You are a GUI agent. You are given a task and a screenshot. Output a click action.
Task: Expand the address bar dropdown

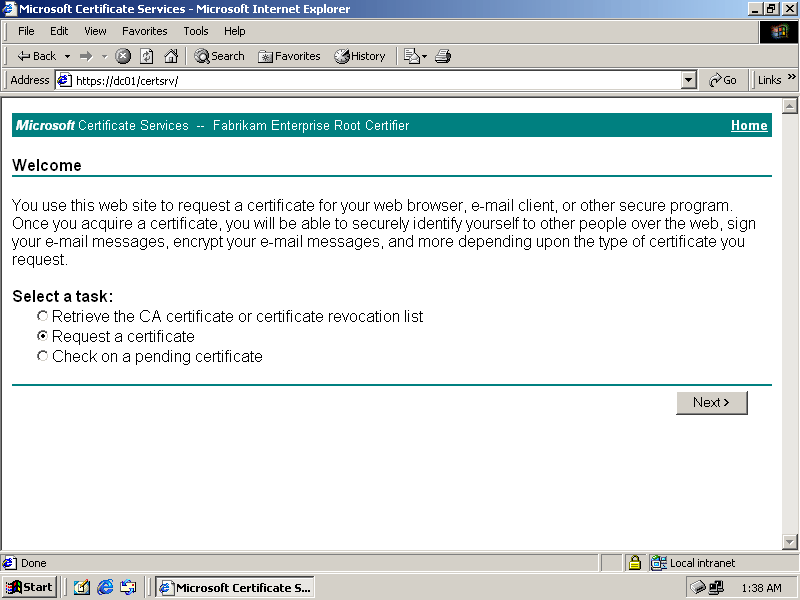(688, 80)
